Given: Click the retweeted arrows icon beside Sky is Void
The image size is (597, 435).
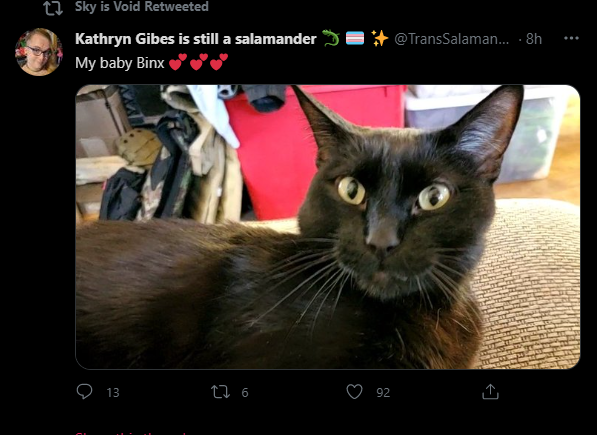Looking at the screenshot, I should pyautogui.click(x=53, y=8).
